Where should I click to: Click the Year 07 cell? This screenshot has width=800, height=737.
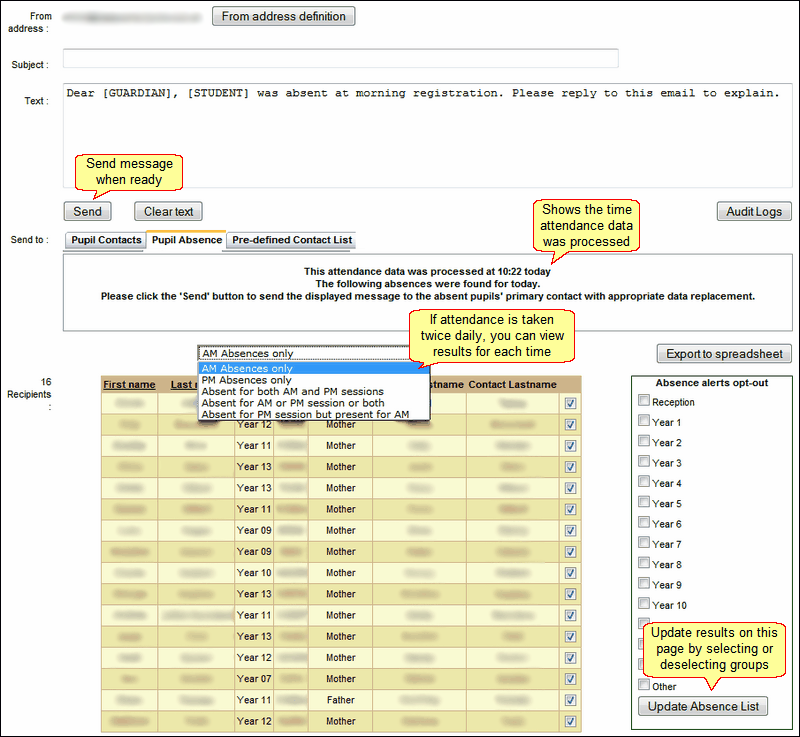254,679
